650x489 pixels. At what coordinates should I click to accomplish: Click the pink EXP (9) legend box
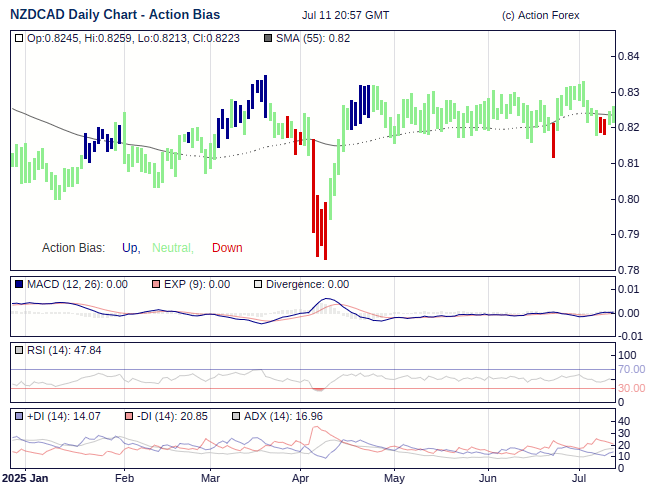(155, 285)
